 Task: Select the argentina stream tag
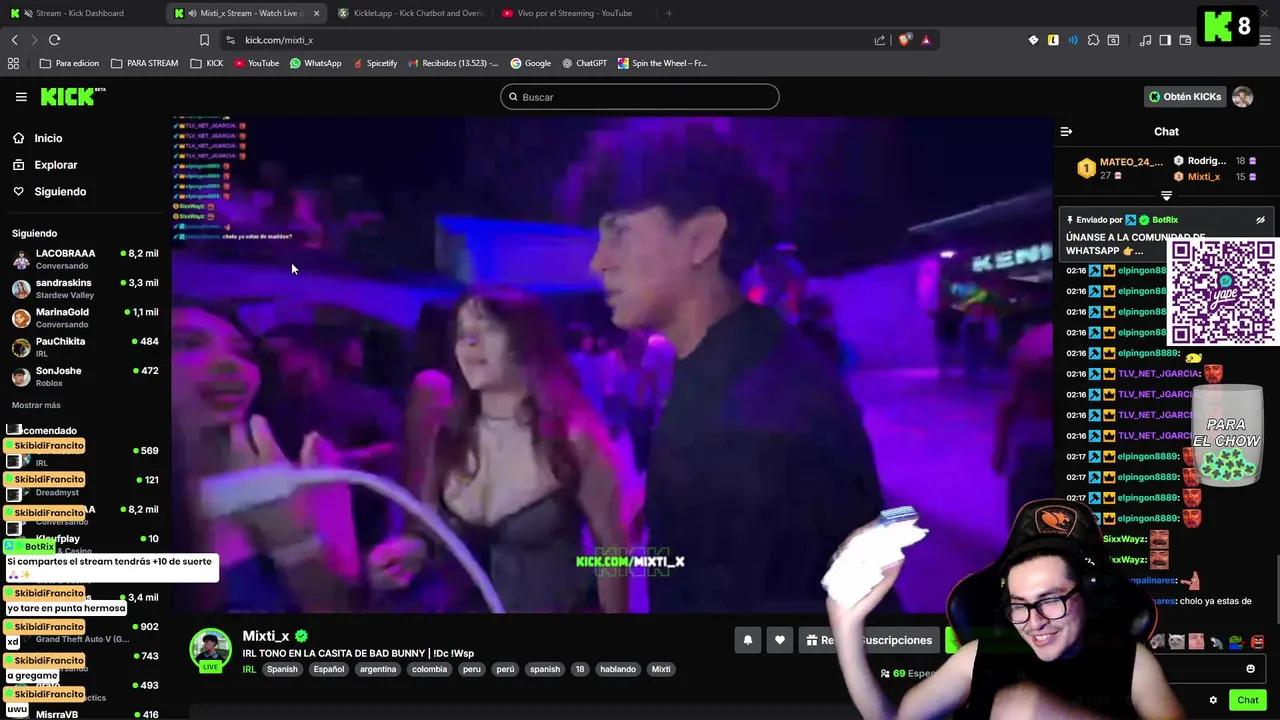[x=378, y=669]
